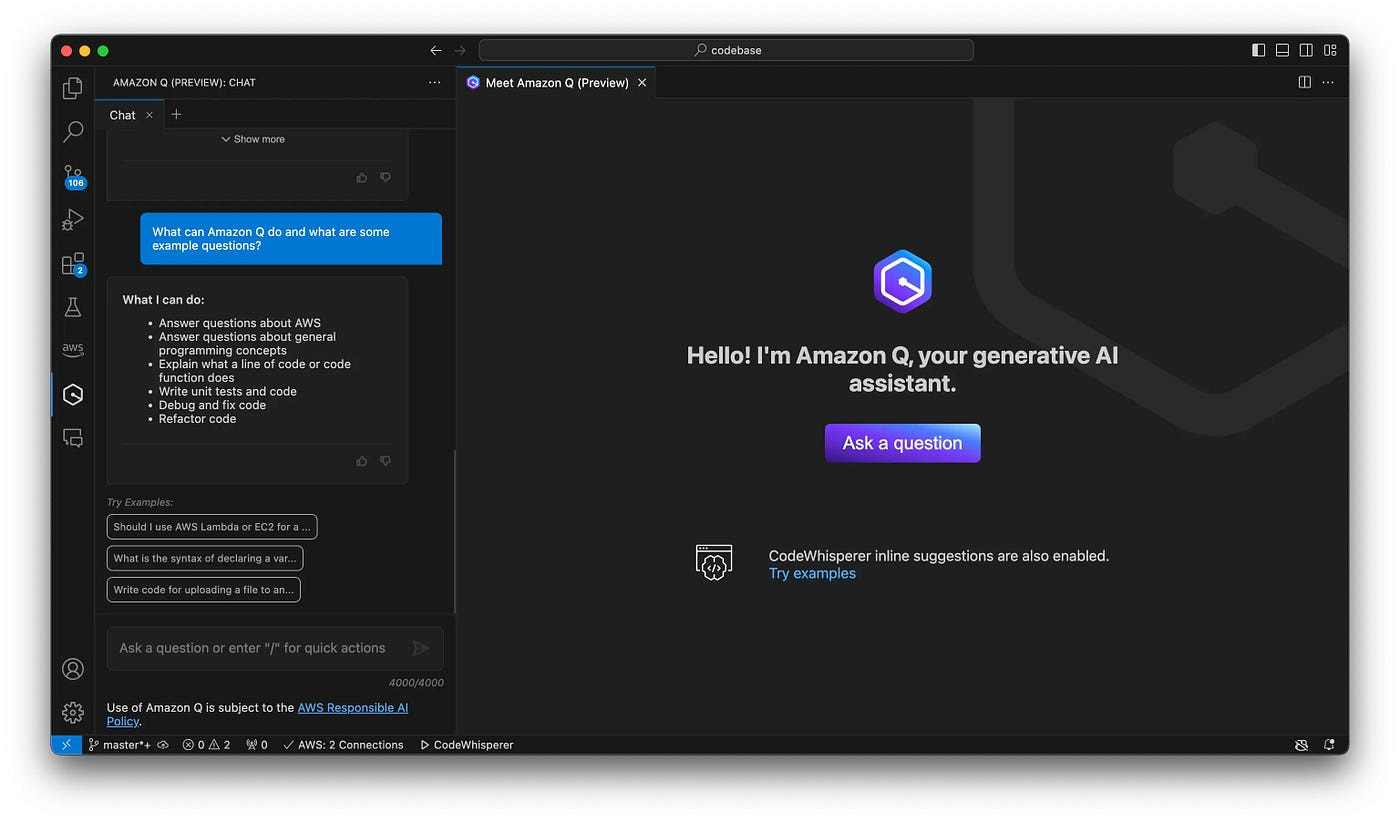Screen dimensions: 1400x822
Task: Toggle primary side bar layout icon
Action: (x=1258, y=50)
